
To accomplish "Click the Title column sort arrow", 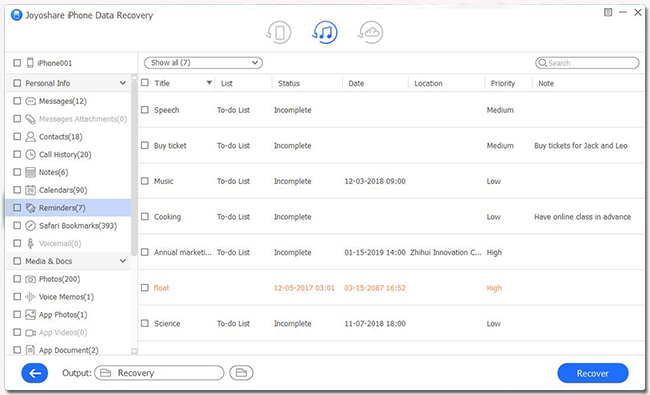I will coord(209,83).
